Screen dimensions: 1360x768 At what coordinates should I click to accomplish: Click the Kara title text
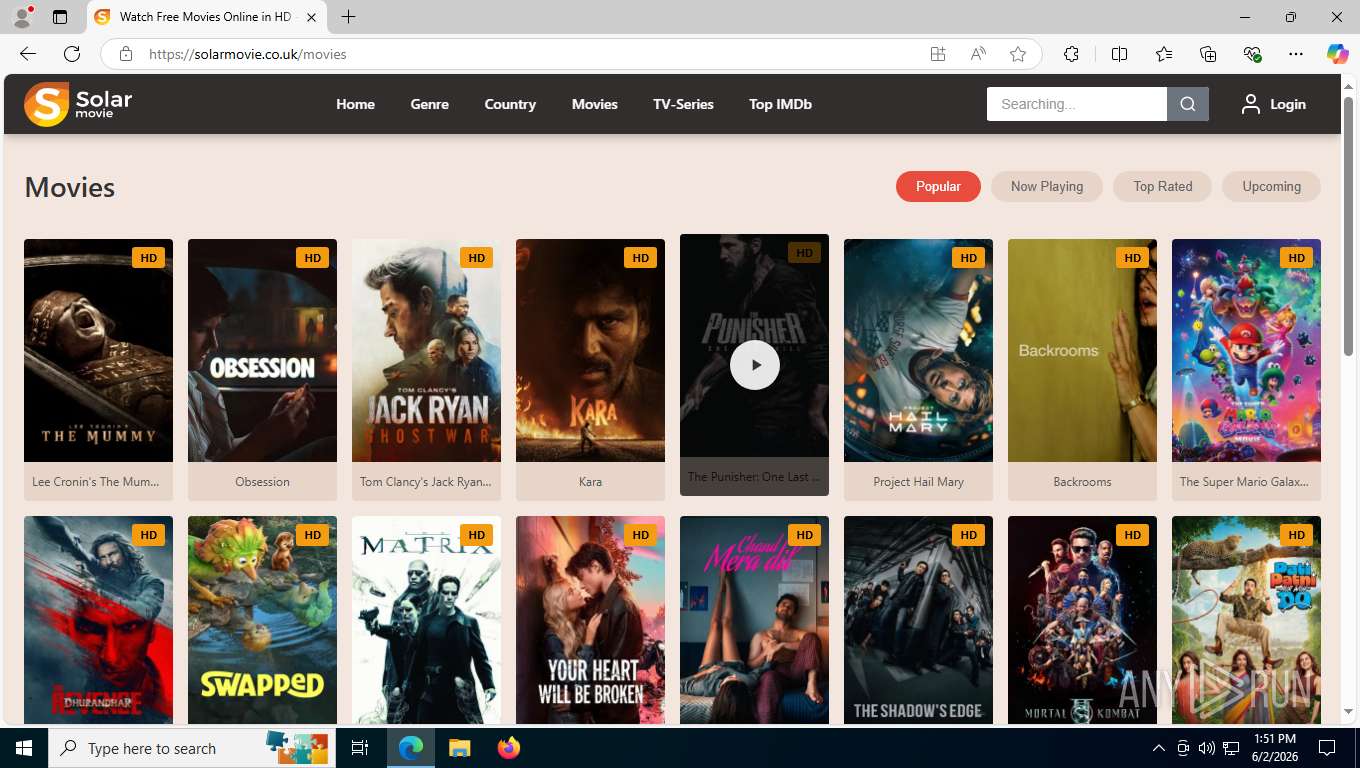590,482
